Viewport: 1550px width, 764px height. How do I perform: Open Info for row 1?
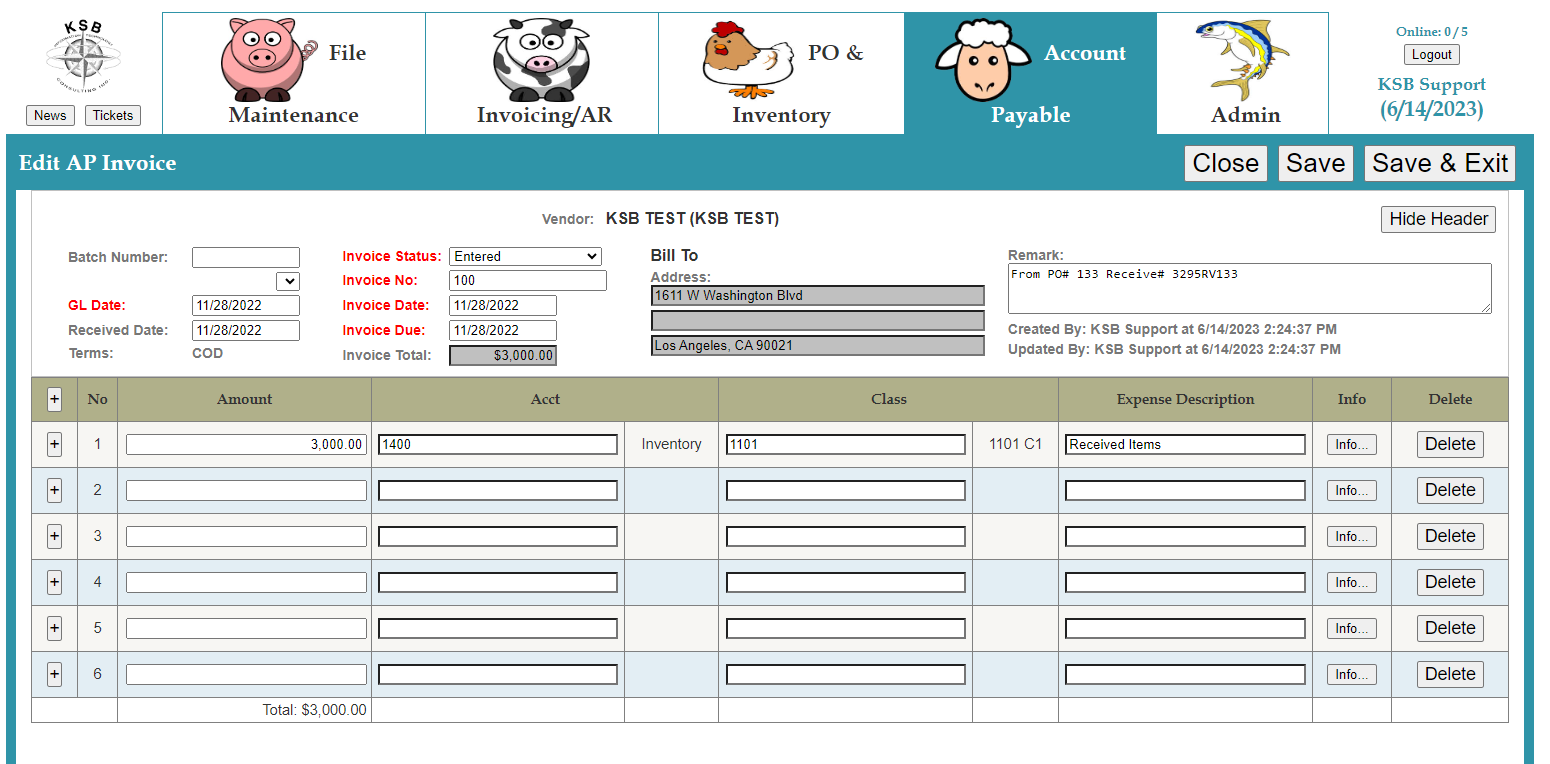coord(1351,444)
